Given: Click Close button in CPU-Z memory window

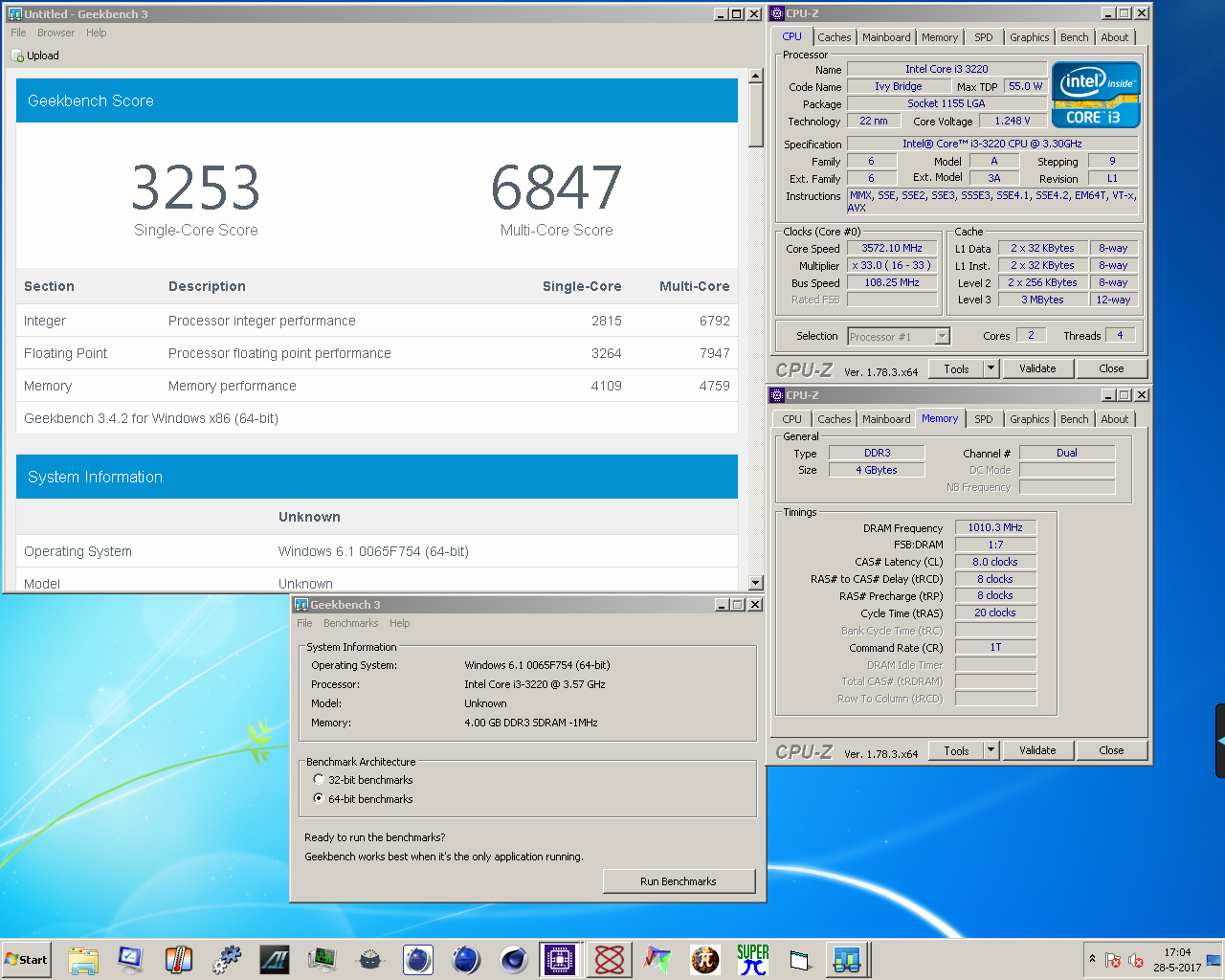Looking at the screenshot, I should [1111, 750].
